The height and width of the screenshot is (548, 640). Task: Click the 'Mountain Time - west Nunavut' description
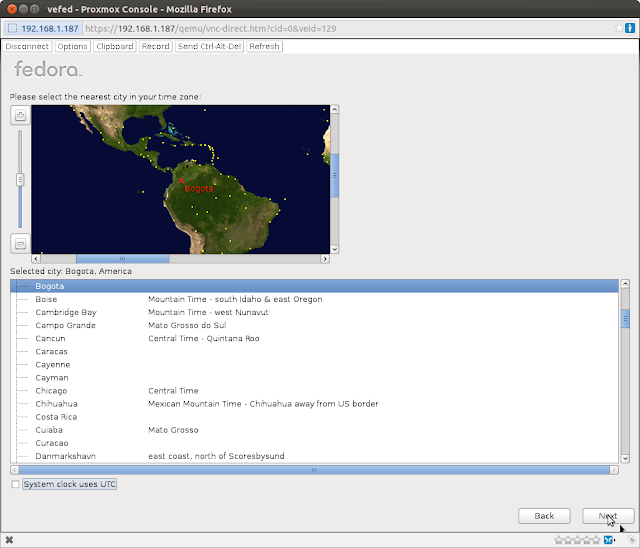tap(208, 312)
